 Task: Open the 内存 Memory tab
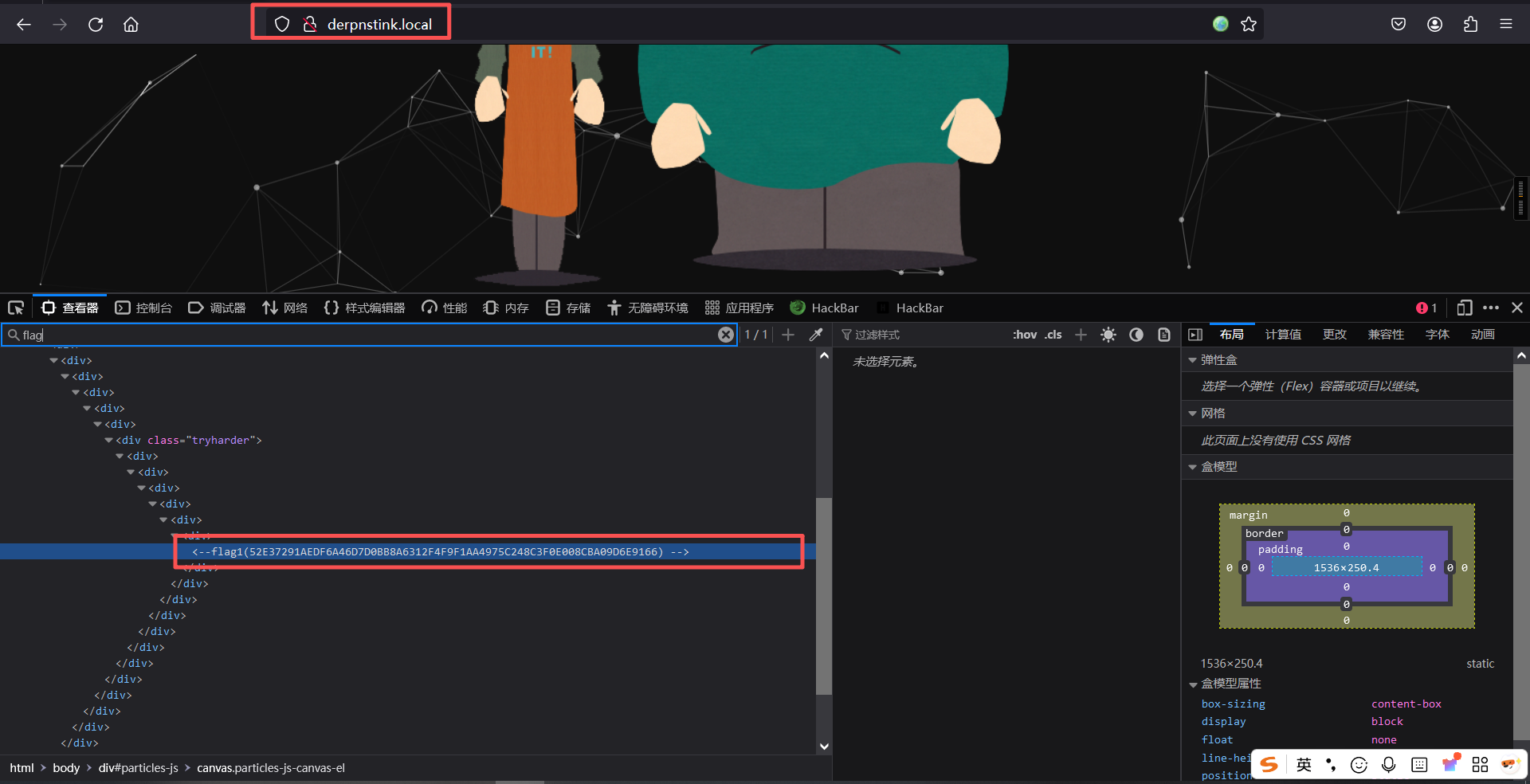pyautogui.click(x=506, y=308)
